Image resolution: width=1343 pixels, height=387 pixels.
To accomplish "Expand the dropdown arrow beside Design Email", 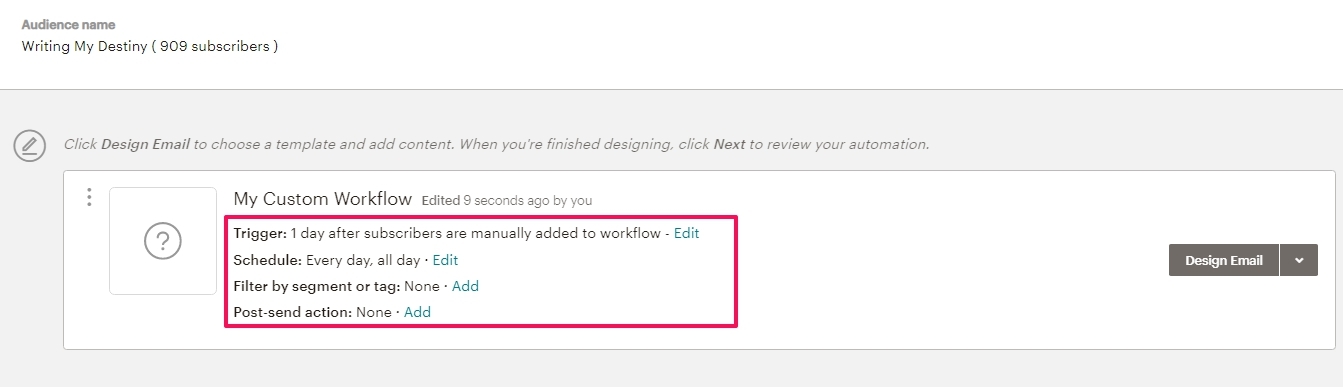I will pyautogui.click(x=1299, y=260).
